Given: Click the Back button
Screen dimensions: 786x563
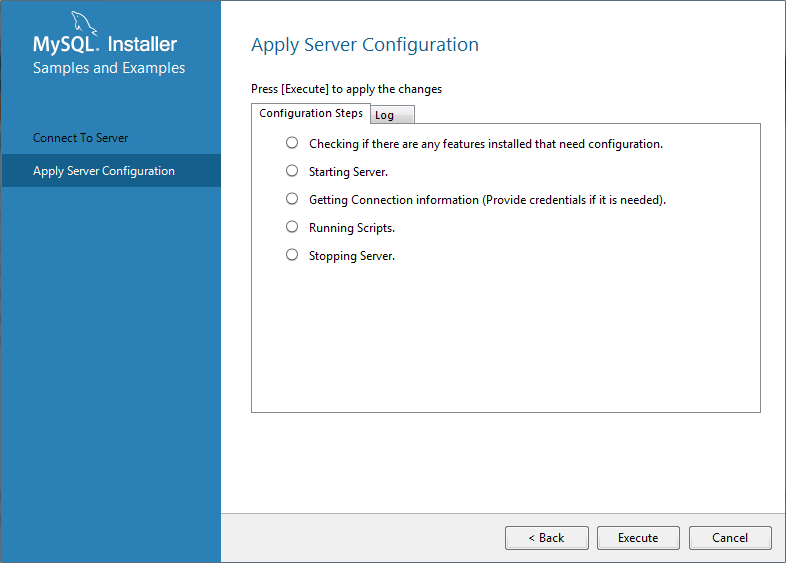Looking at the screenshot, I should click(x=547, y=538).
